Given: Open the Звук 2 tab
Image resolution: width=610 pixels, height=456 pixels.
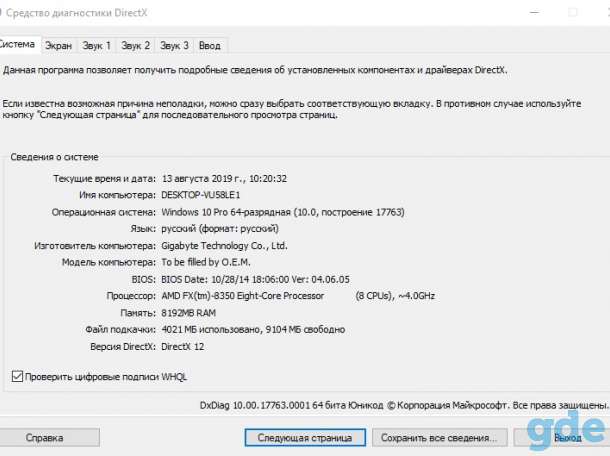Looking at the screenshot, I should point(135,46).
